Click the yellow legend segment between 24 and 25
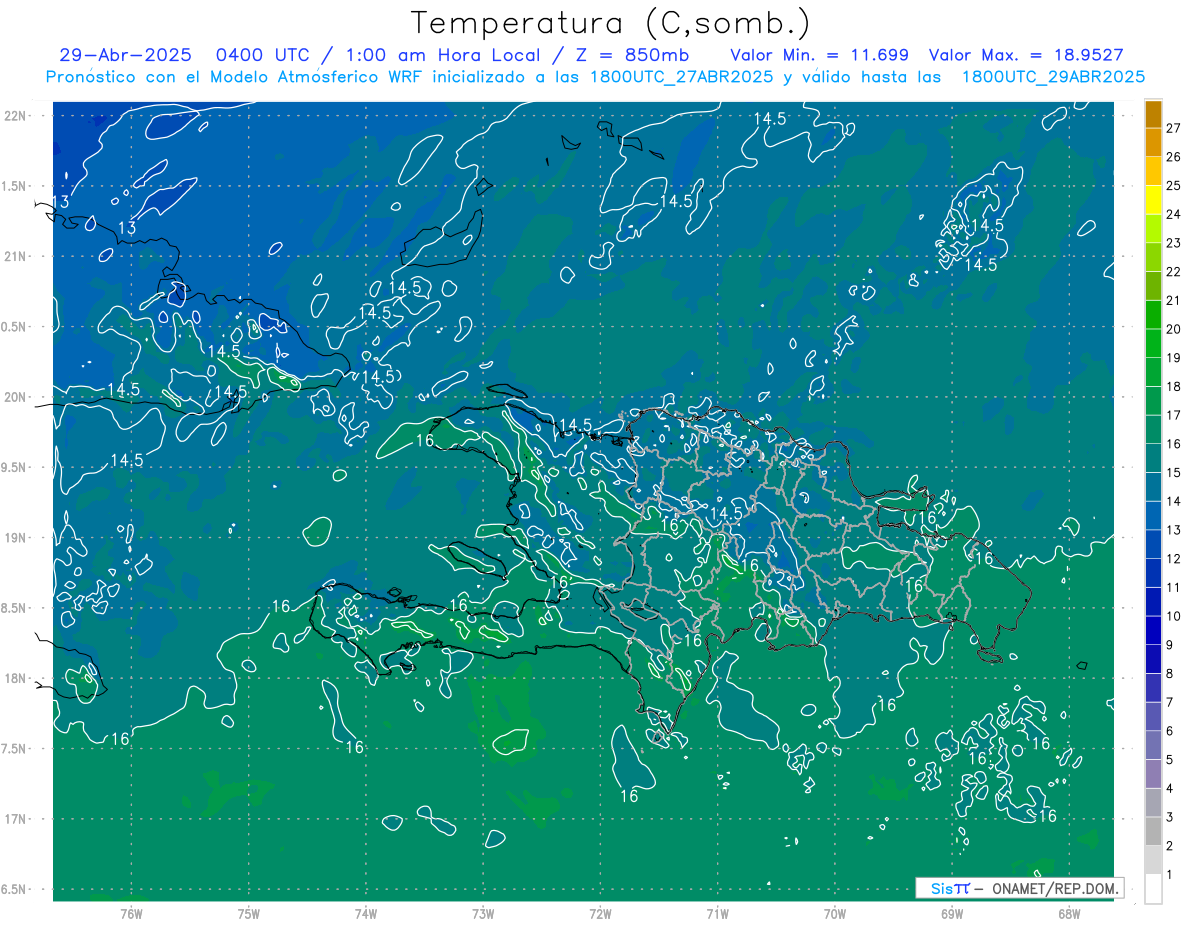The height and width of the screenshot is (927, 1200). 1153,199
